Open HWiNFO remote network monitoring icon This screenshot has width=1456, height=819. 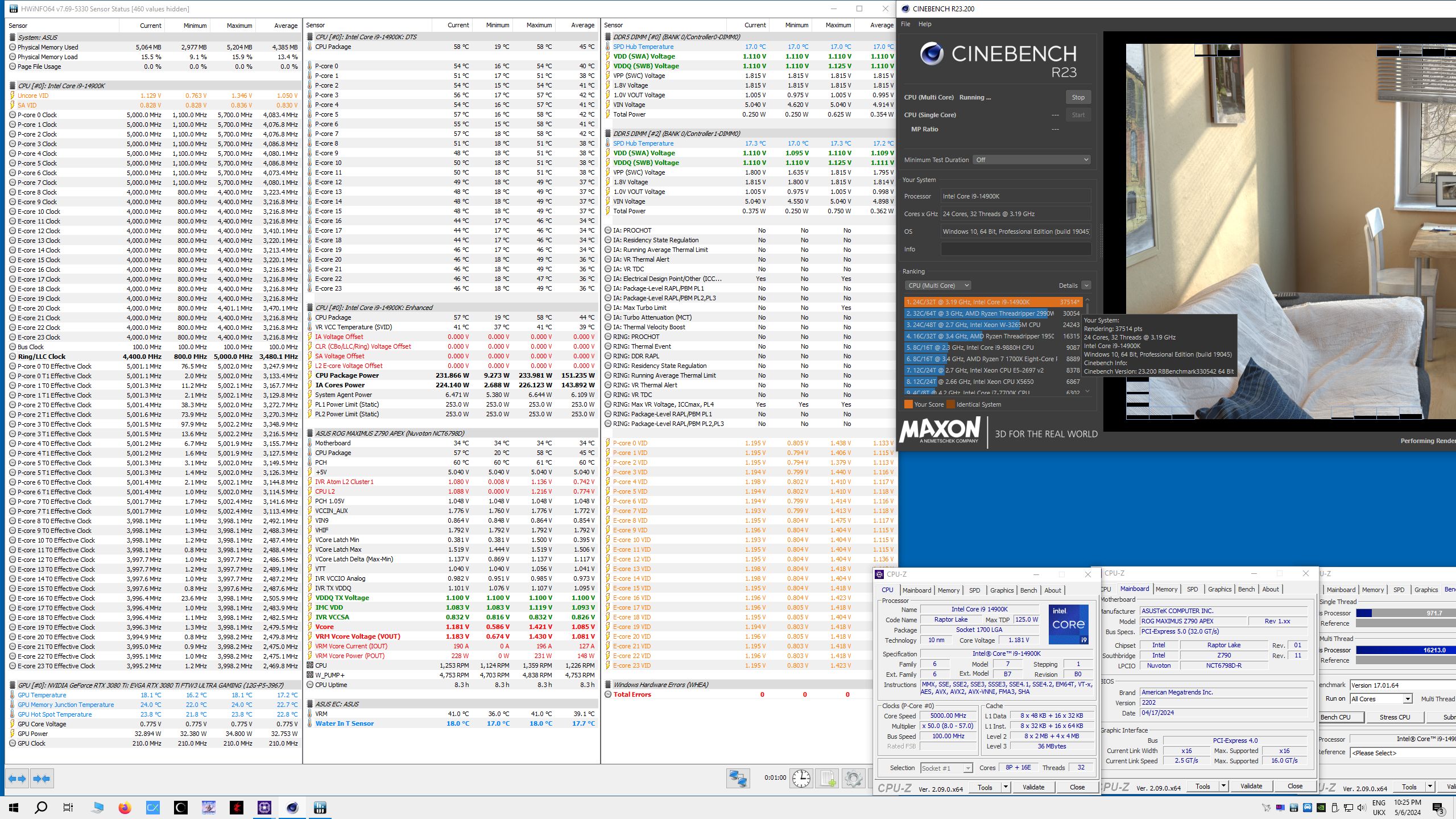pyautogui.click(x=738, y=778)
